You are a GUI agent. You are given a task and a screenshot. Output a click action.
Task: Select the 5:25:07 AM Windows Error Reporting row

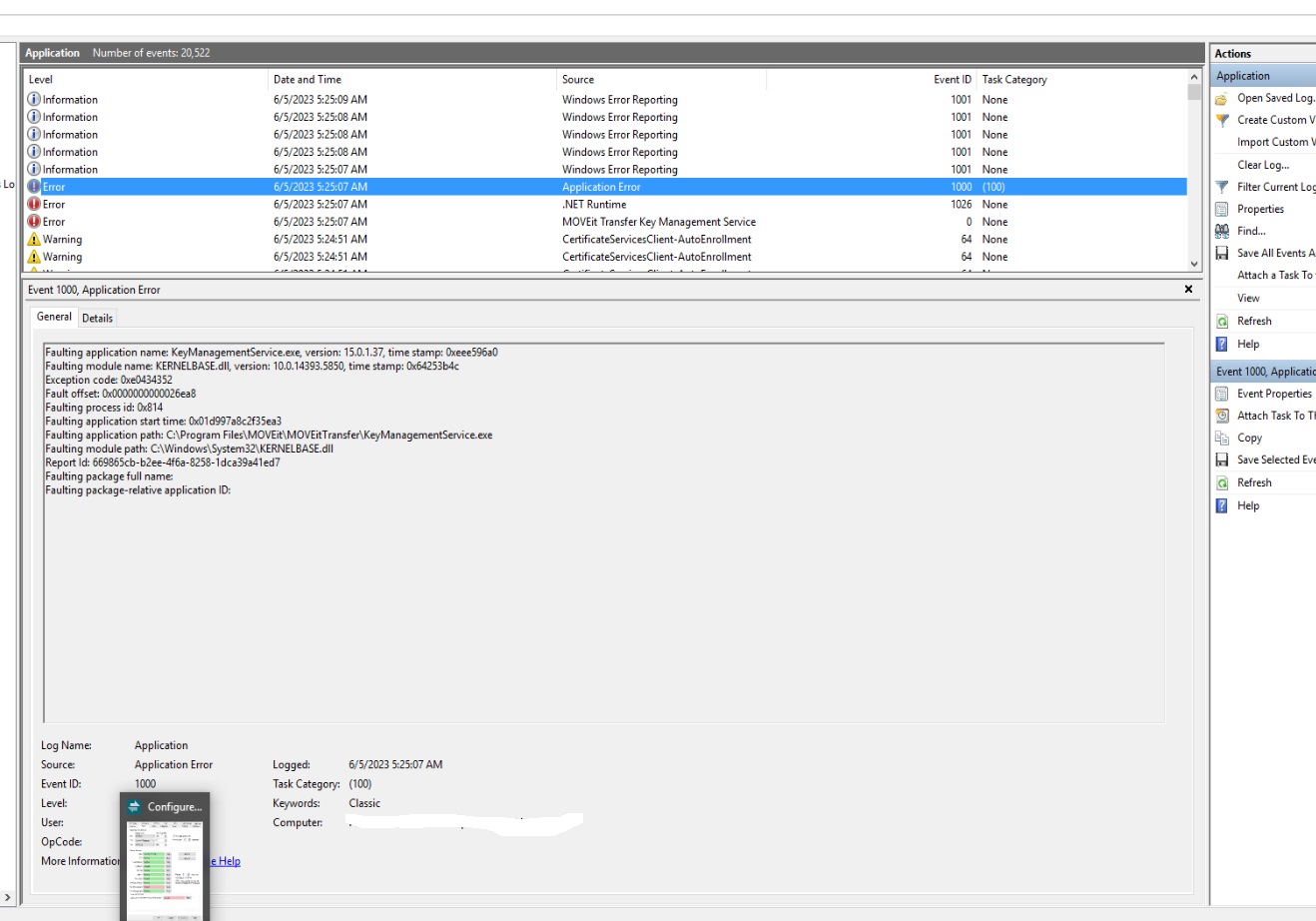click(605, 170)
